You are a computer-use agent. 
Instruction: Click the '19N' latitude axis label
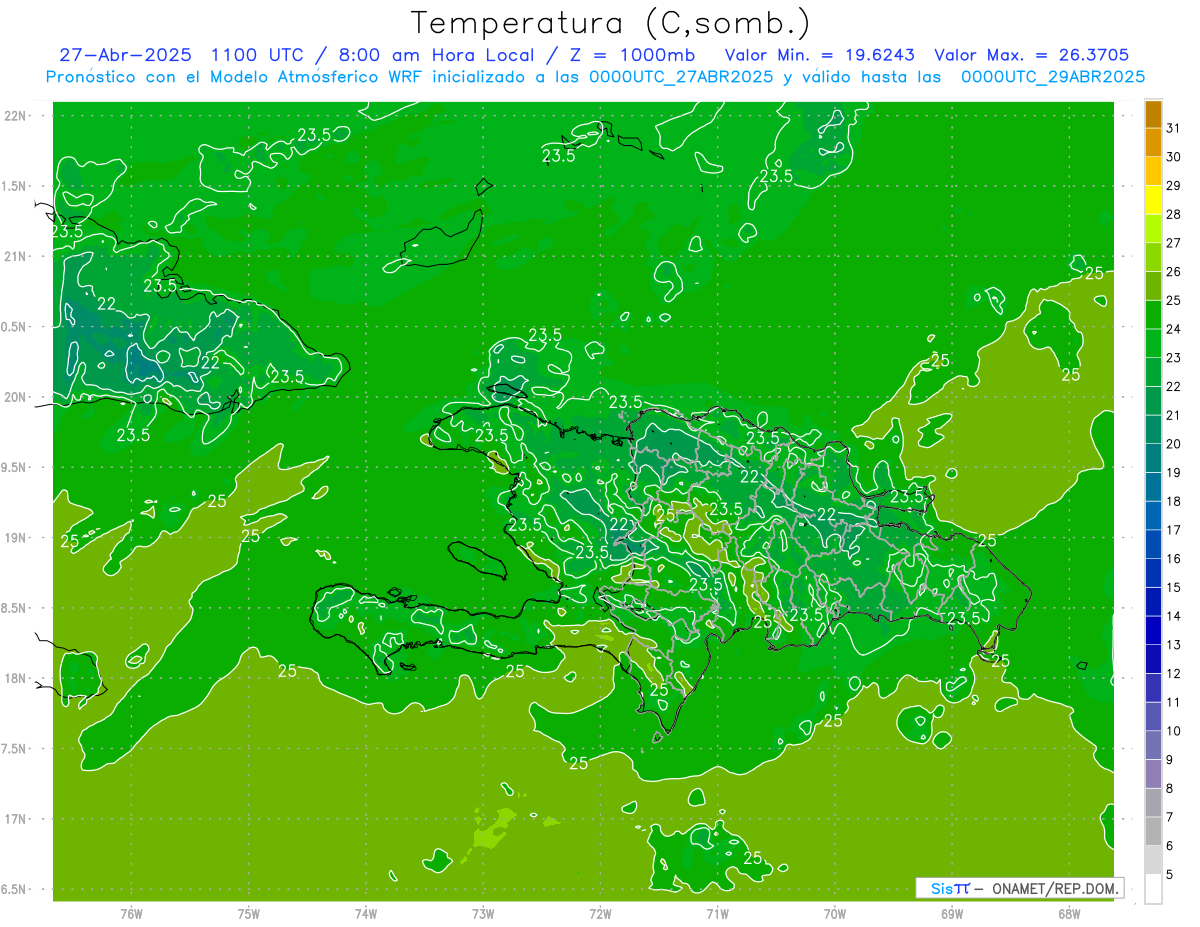(x=16, y=538)
